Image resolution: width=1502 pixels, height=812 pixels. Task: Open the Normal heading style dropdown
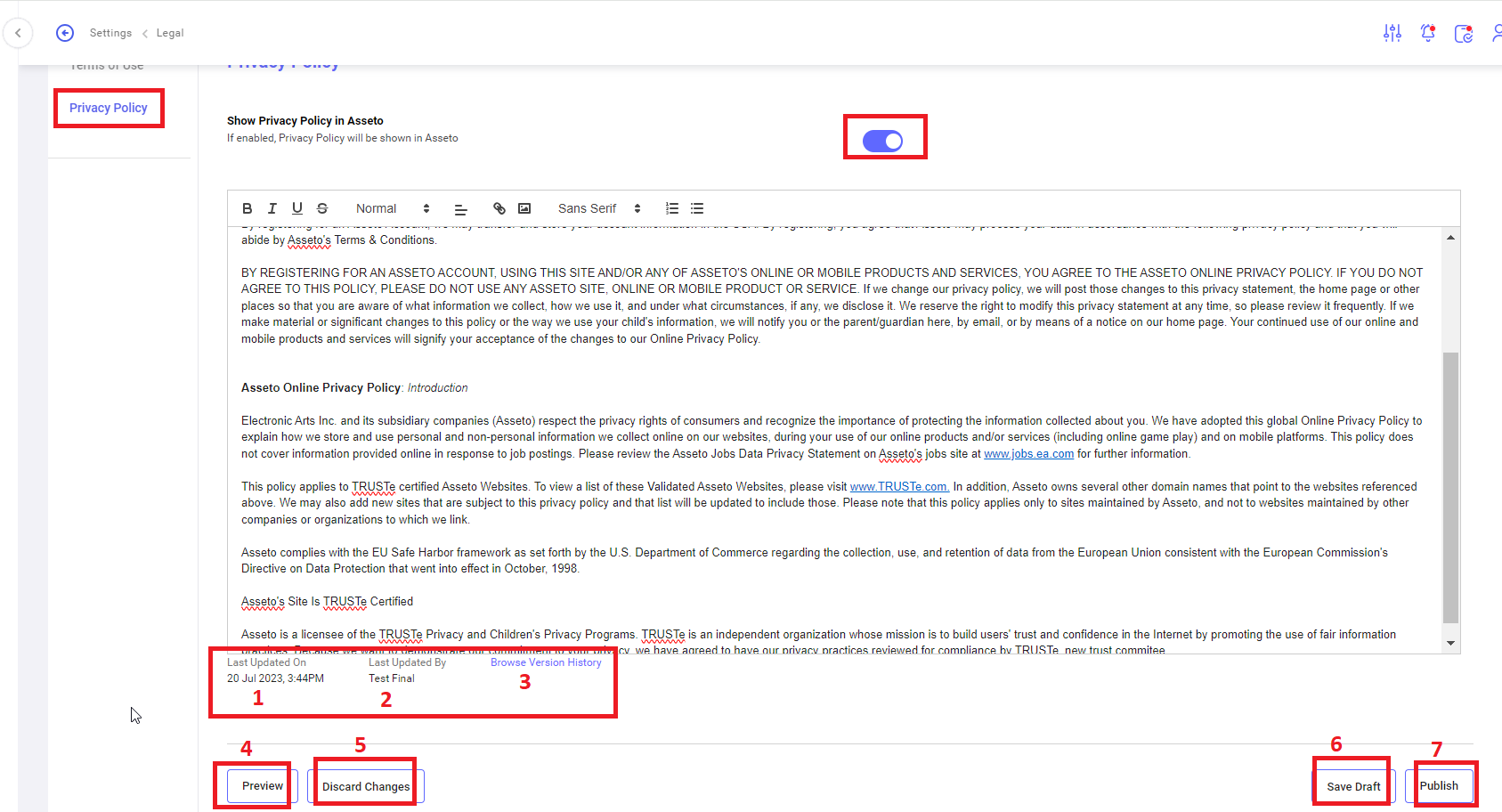click(393, 208)
